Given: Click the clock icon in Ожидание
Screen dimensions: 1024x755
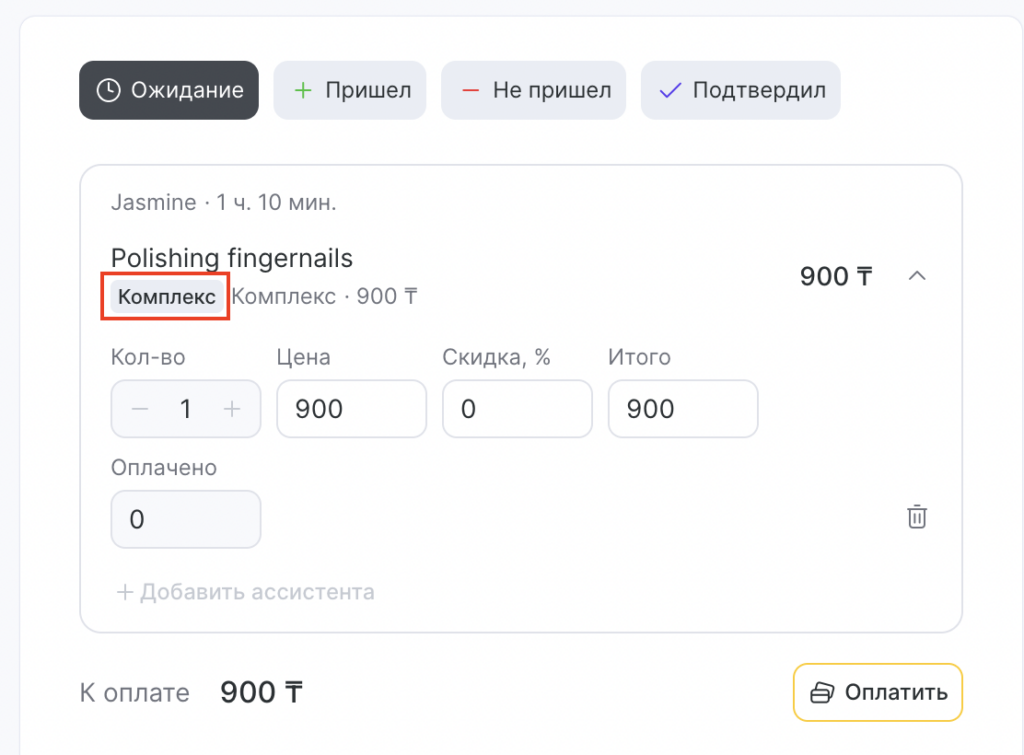Looking at the screenshot, I should (108, 90).
